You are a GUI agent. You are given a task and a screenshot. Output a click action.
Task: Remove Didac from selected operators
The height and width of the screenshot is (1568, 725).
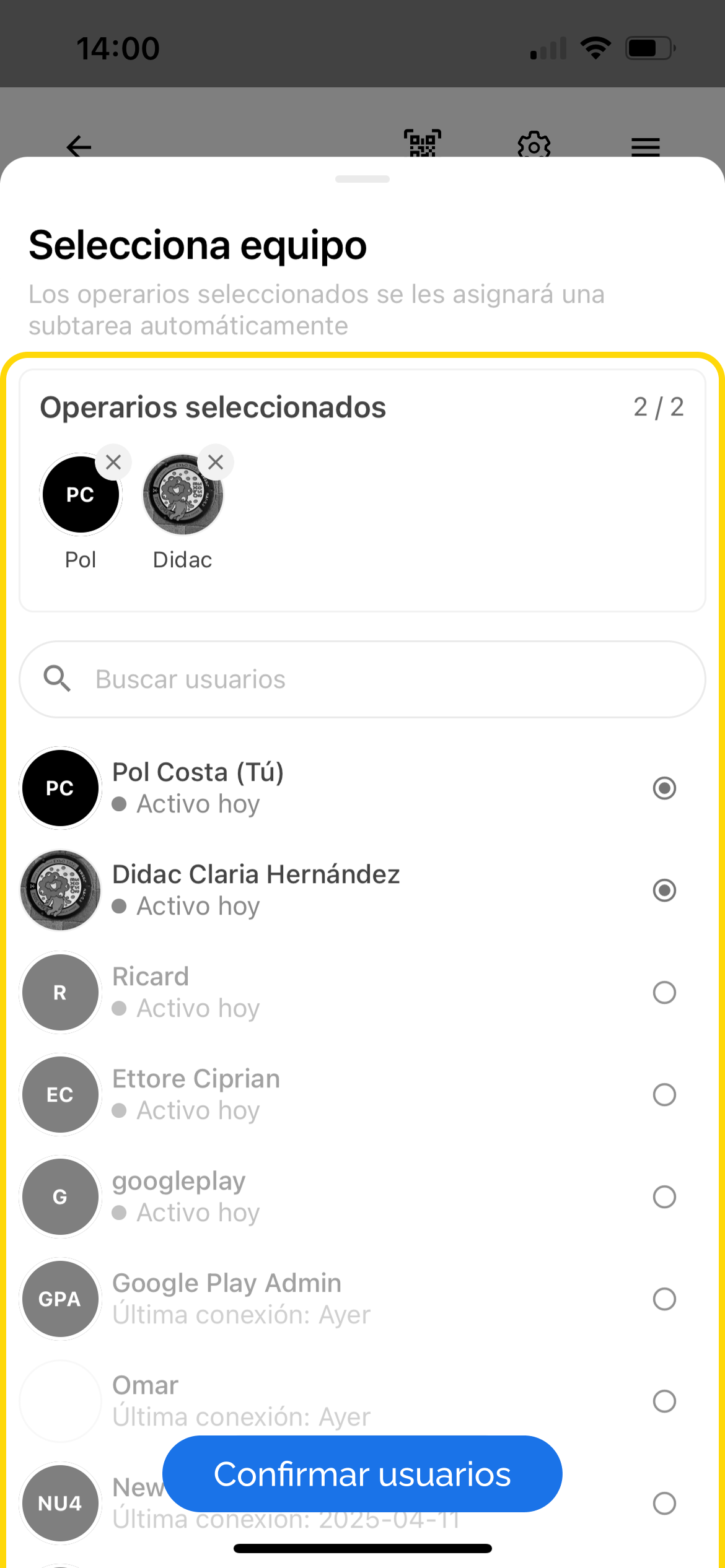(216, 462)
